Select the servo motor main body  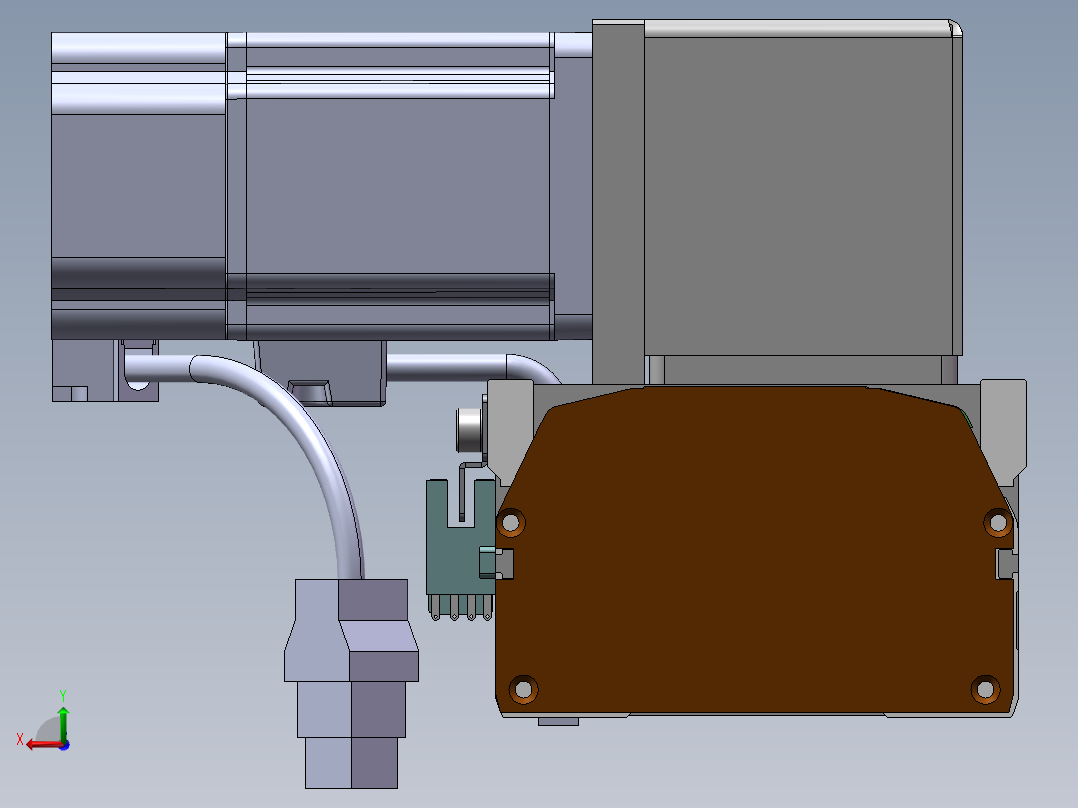(397, 186)
